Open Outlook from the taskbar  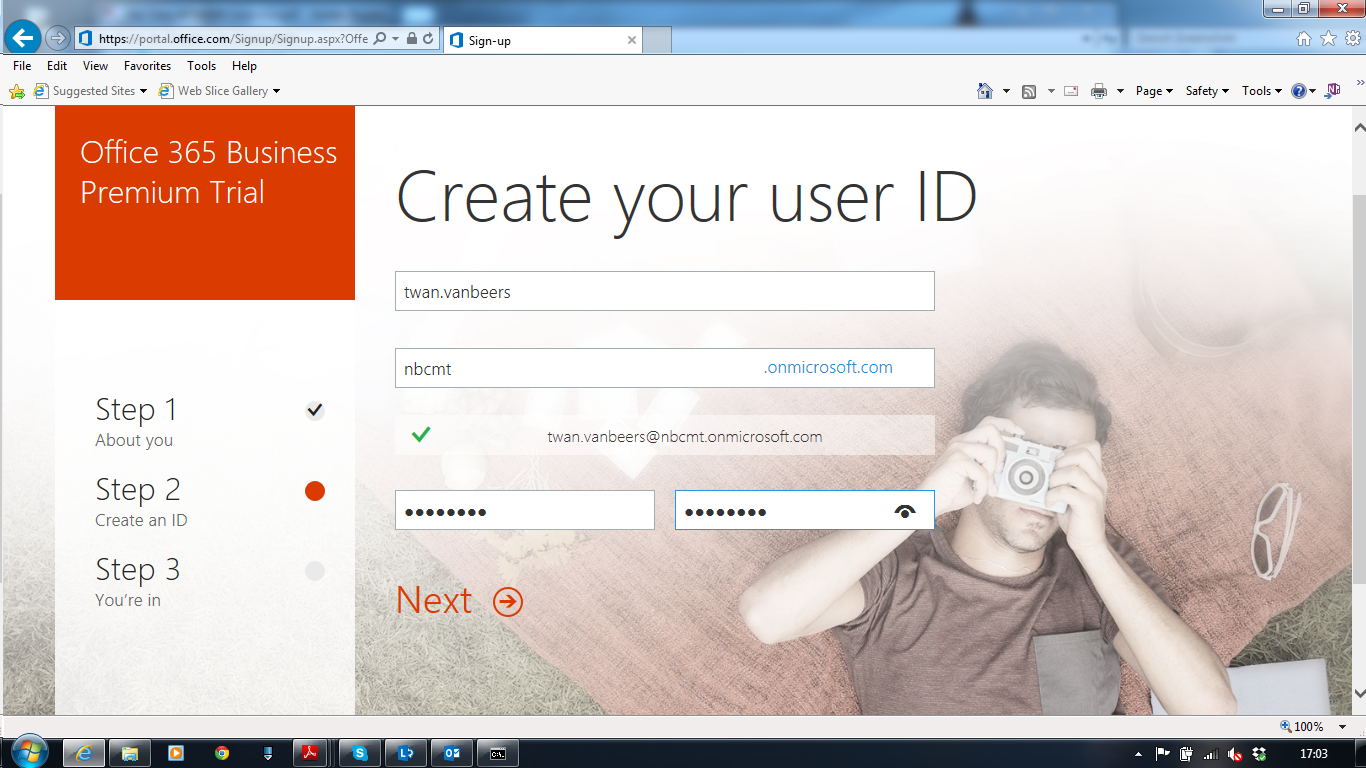tap(452, 753)
